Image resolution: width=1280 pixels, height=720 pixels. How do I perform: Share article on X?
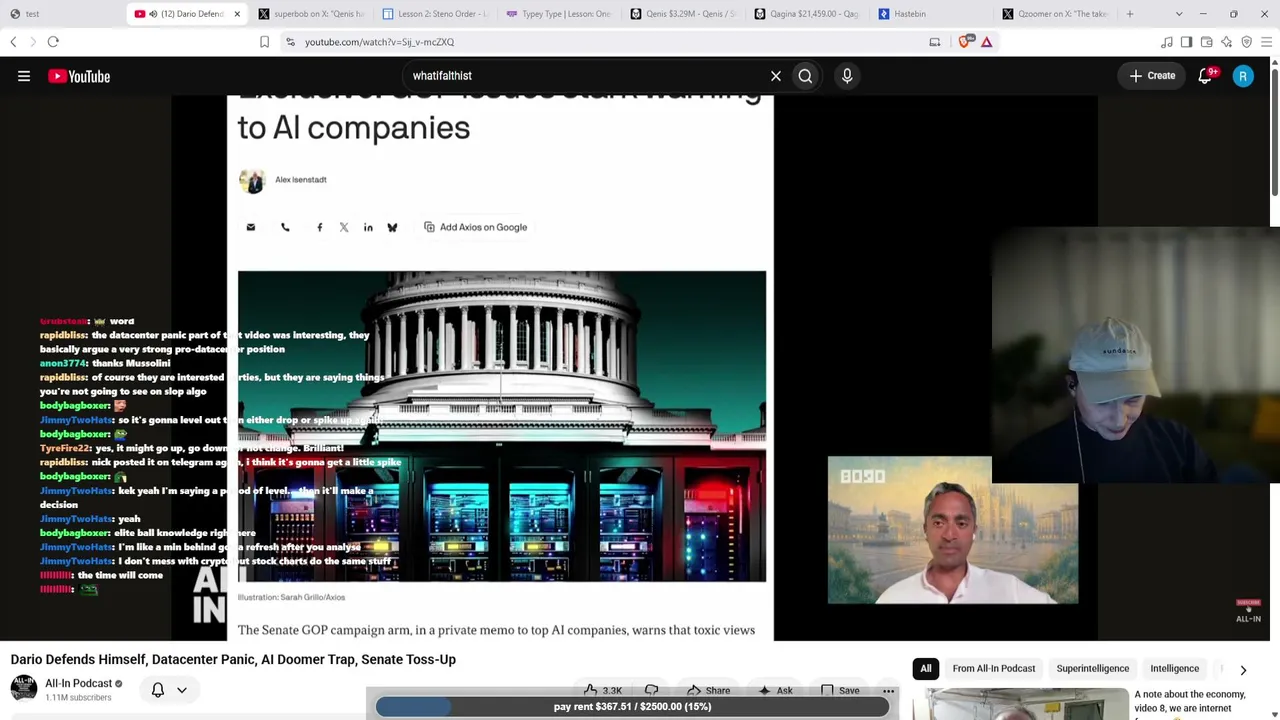click(344, 227)
